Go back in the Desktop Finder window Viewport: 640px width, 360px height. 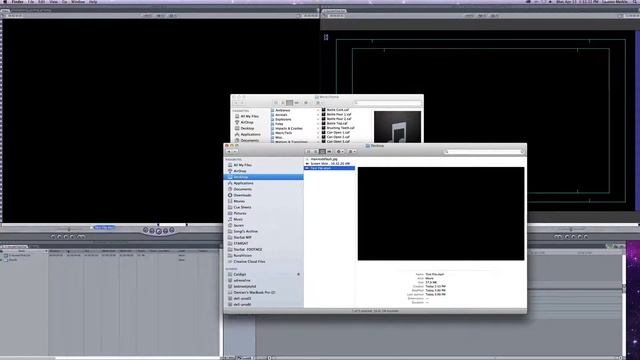pyautogui.click(x=229, y=151)
